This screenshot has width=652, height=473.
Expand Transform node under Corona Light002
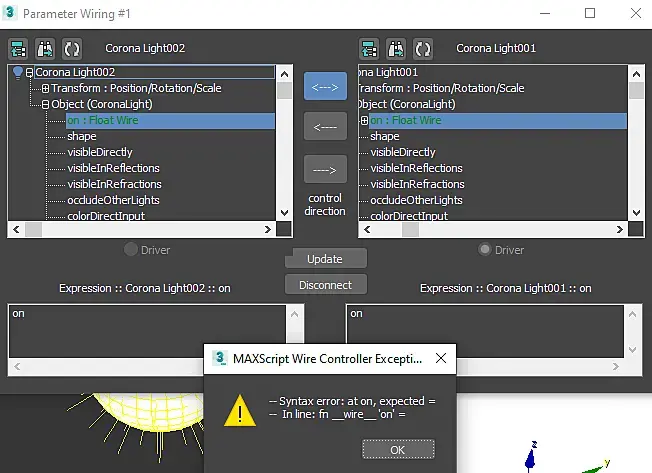[45, 88]
